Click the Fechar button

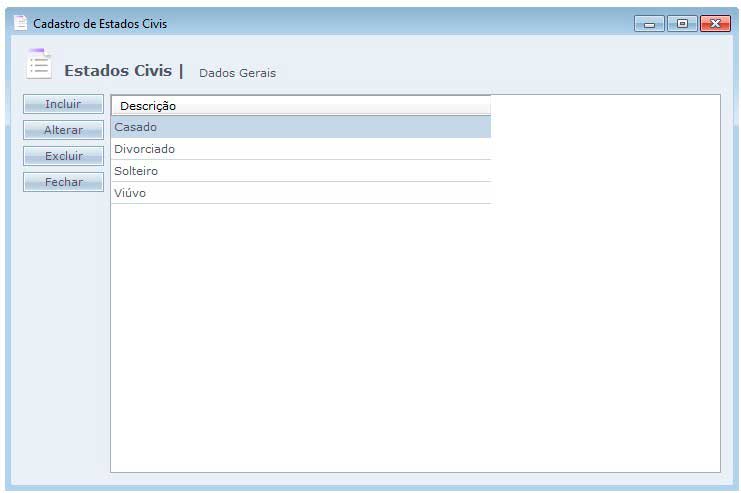(x=63, y=182)
